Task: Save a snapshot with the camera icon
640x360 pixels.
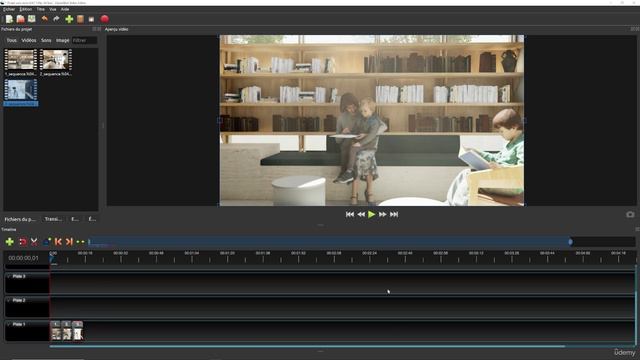Action: pos(630,214)
